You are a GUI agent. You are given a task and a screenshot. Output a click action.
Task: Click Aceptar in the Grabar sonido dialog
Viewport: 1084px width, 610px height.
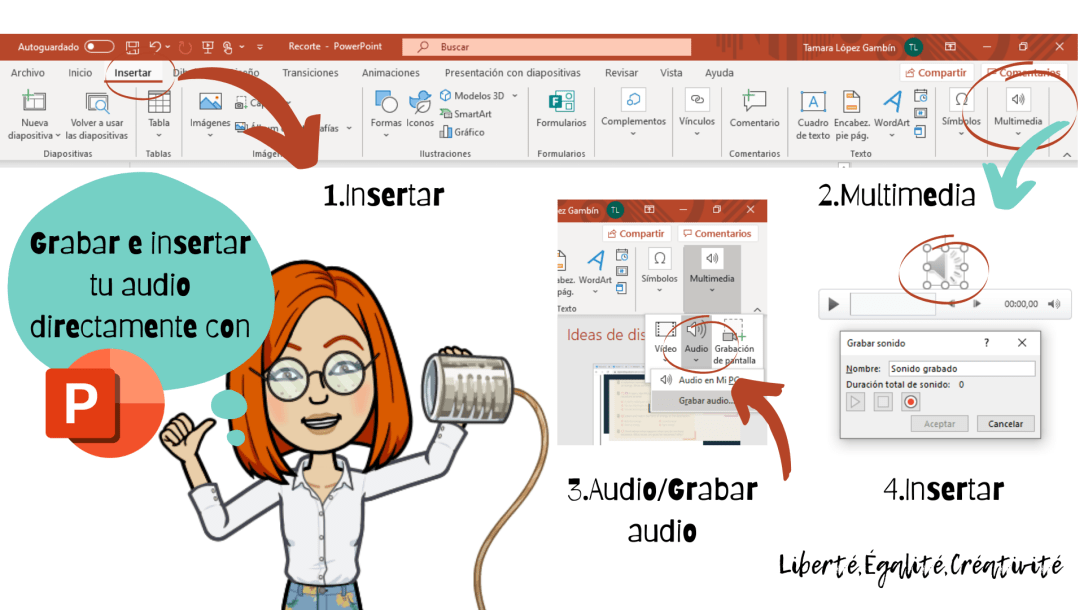(x=939, y=423)
